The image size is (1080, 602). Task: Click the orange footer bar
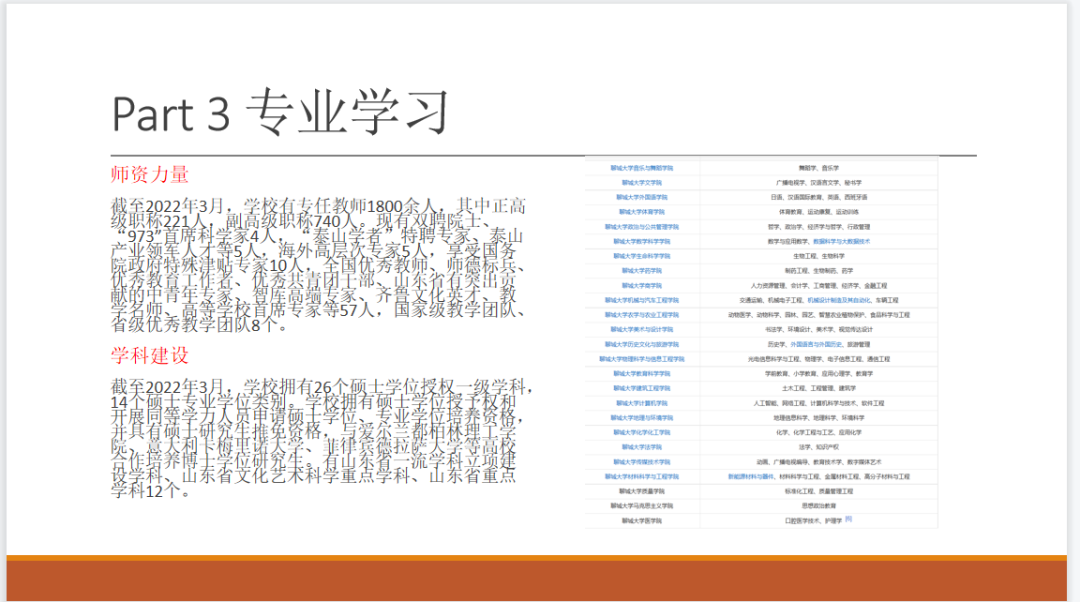click(540, 578)
